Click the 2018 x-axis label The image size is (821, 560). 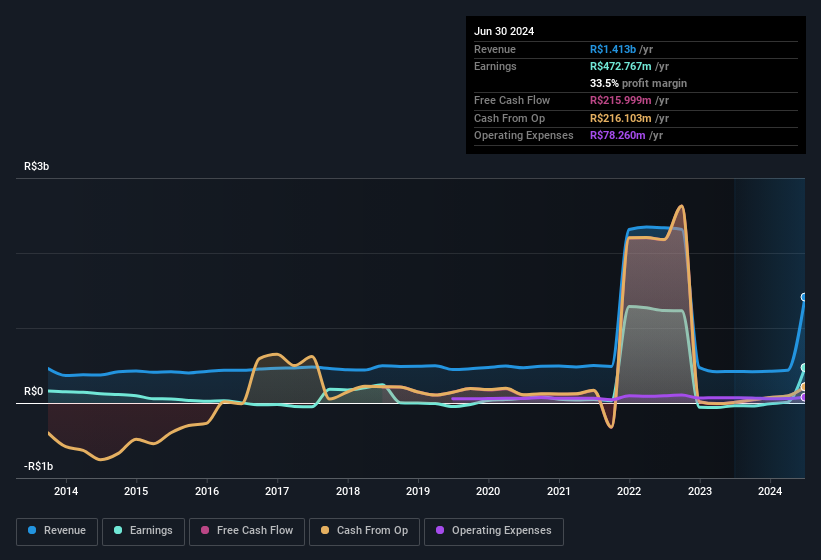[348, 491]
